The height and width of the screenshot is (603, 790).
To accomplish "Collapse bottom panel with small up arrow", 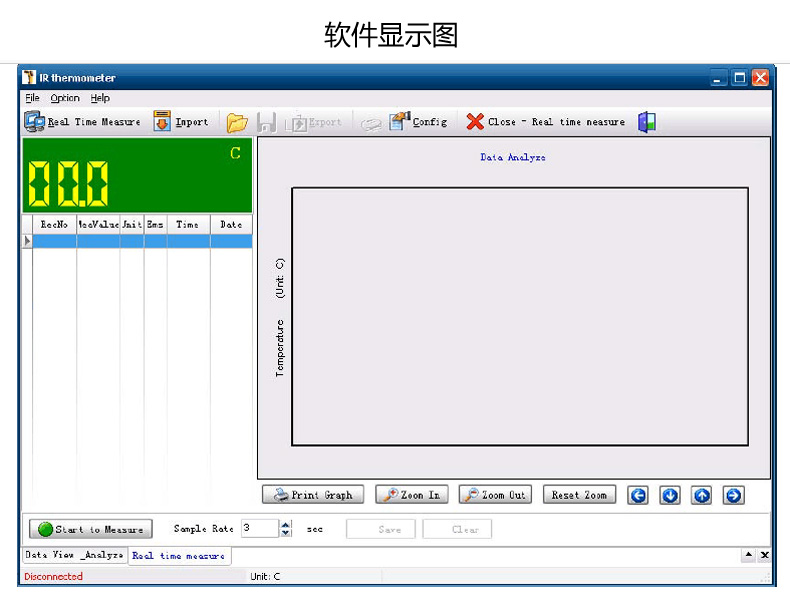I will (749, 555).
